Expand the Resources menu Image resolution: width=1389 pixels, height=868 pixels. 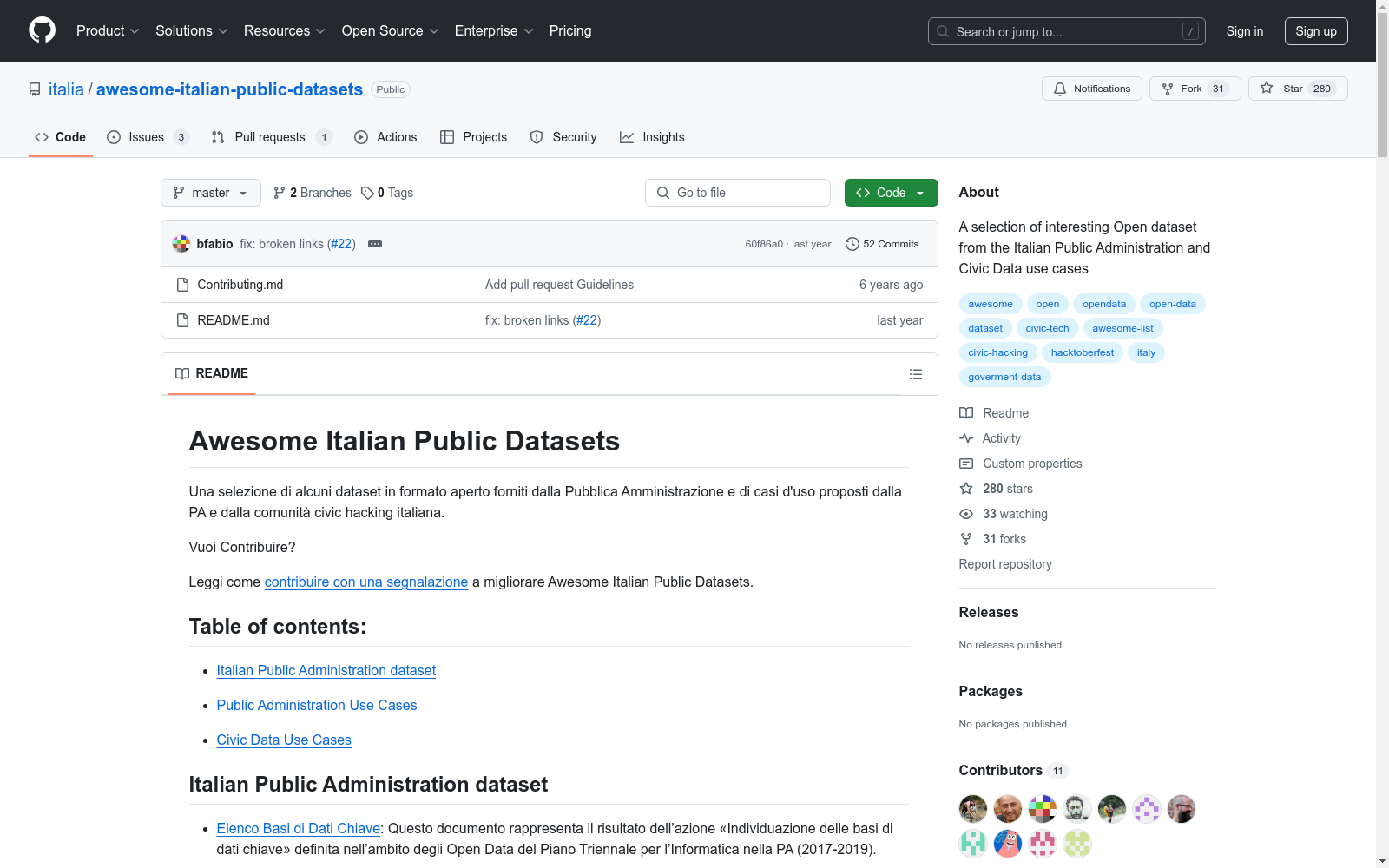click(x=285, y=30)
